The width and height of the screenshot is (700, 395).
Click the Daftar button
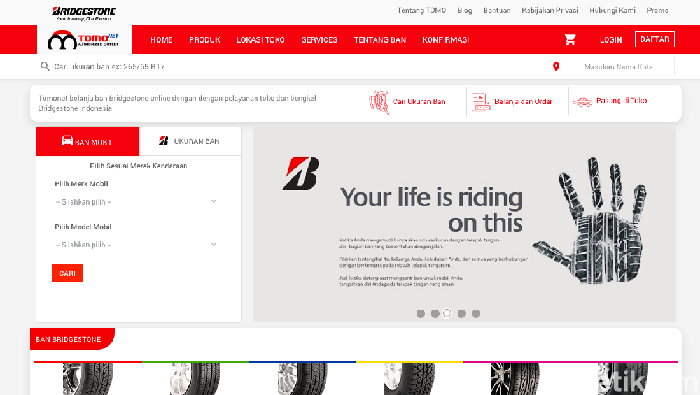pyautogui.click(x=655, y=39)
